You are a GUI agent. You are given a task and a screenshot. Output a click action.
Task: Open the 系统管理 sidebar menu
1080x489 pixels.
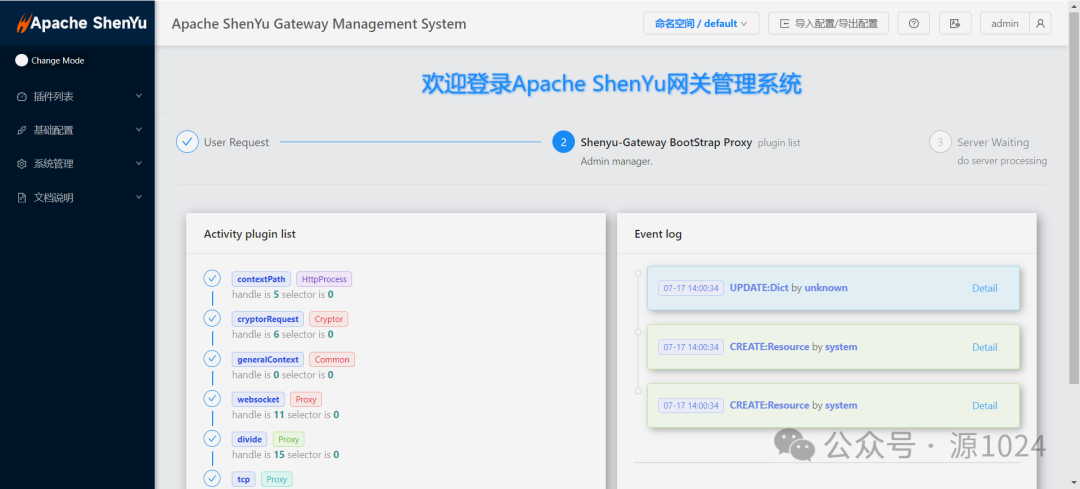tap(77, 164)
